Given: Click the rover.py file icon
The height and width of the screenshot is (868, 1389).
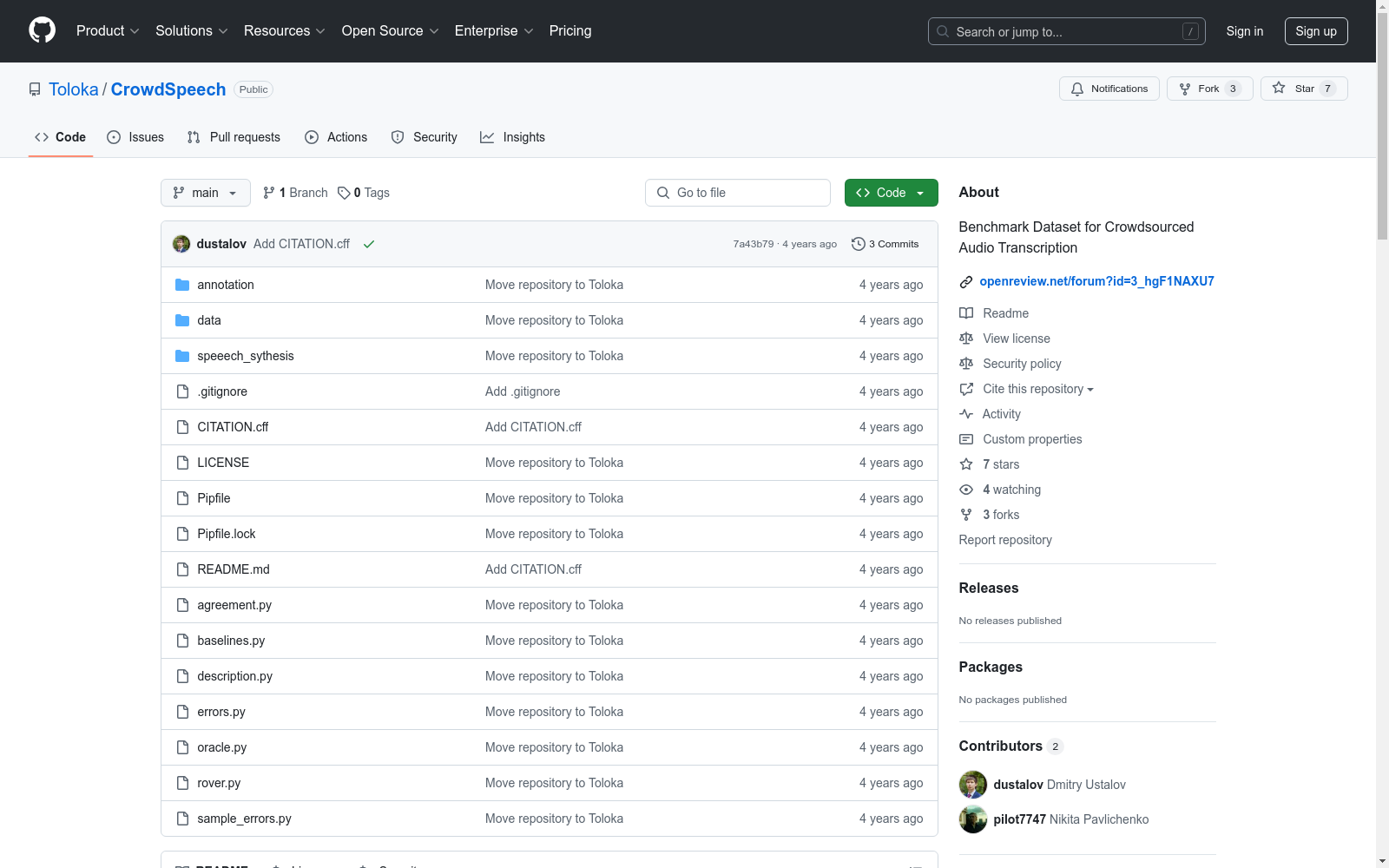Looking at the screenshot, I should 182,783.
